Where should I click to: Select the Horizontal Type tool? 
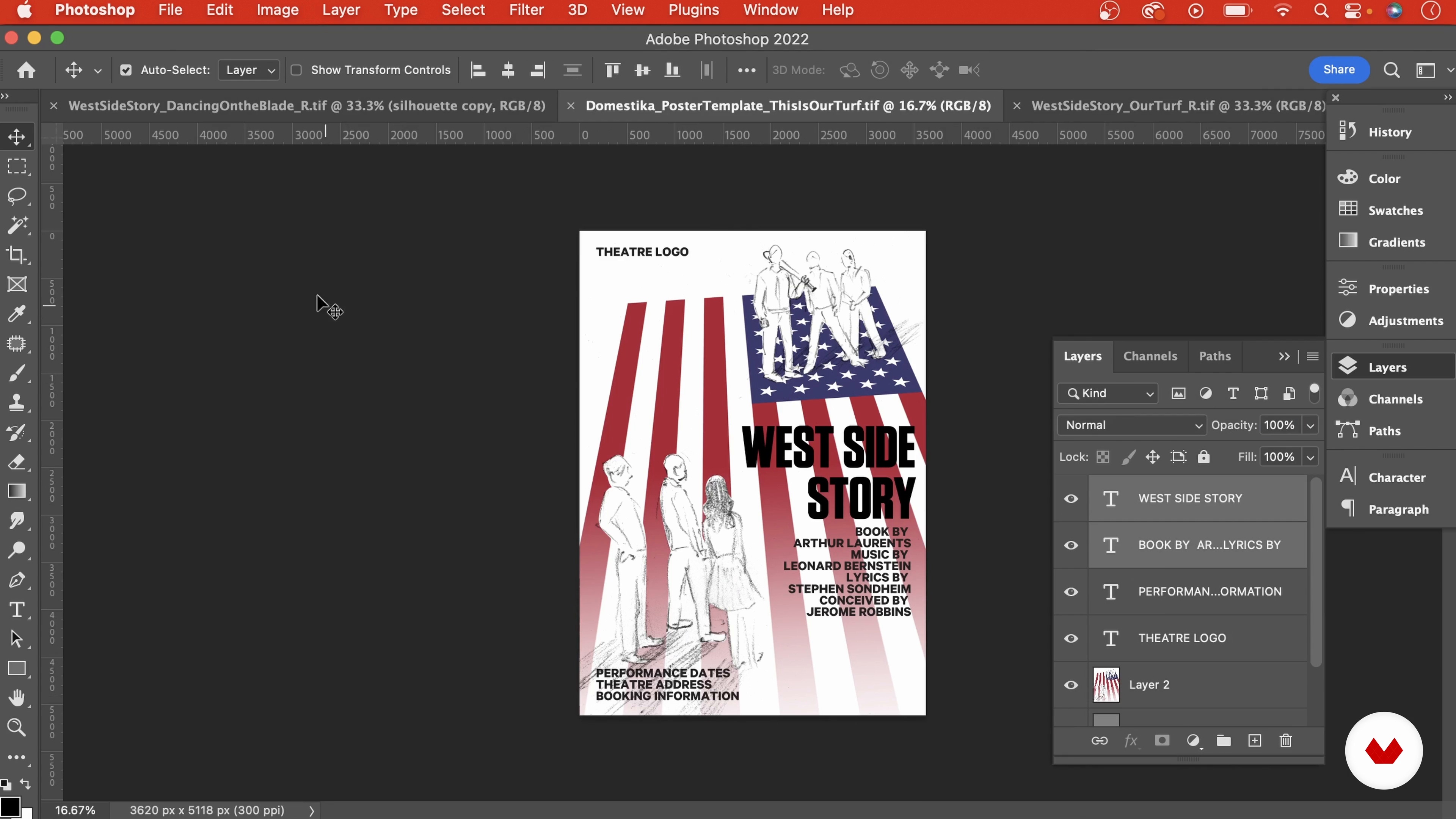click(16, 609)
